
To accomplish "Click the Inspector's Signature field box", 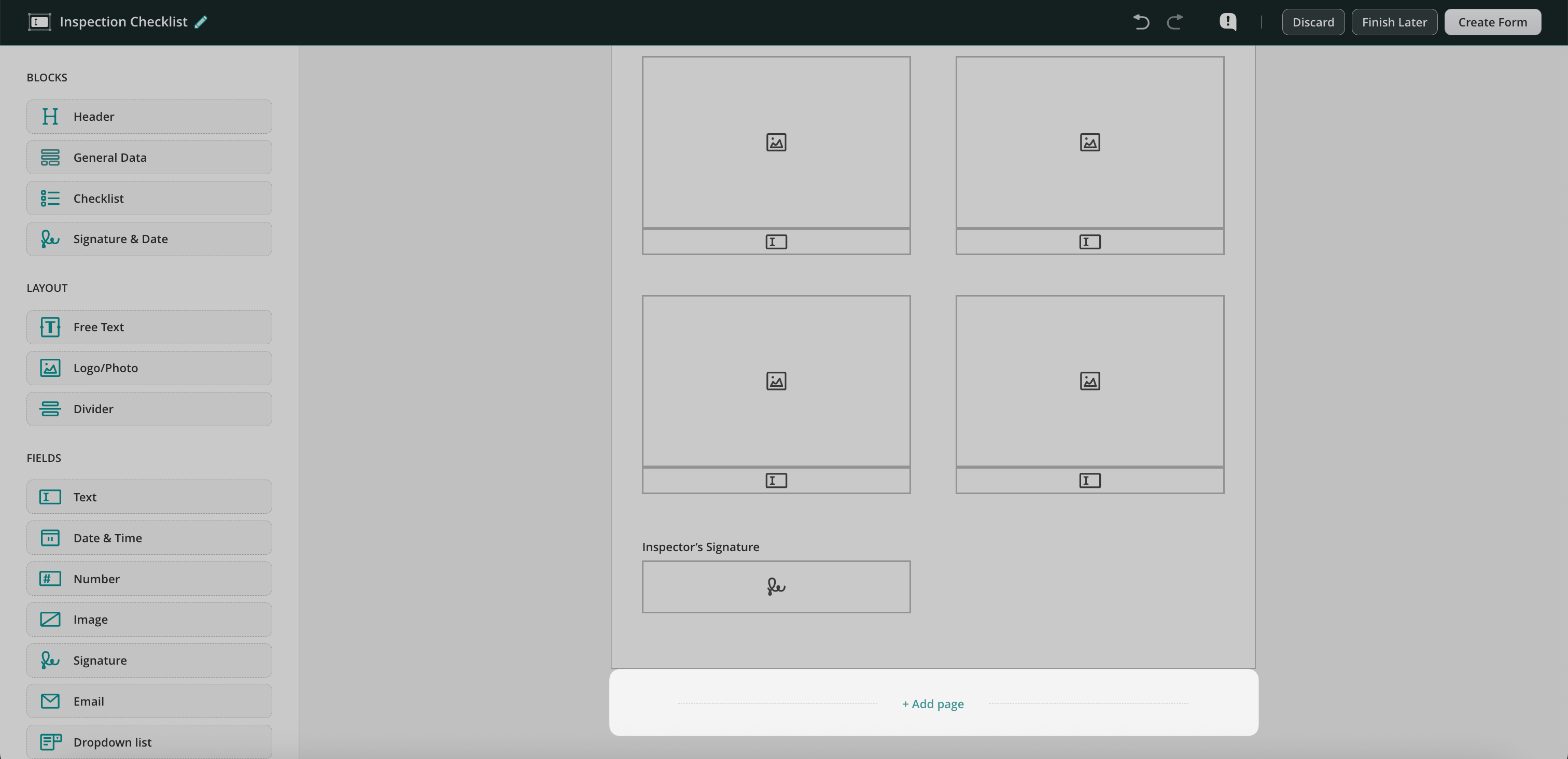I will click(x=776, y=587).
